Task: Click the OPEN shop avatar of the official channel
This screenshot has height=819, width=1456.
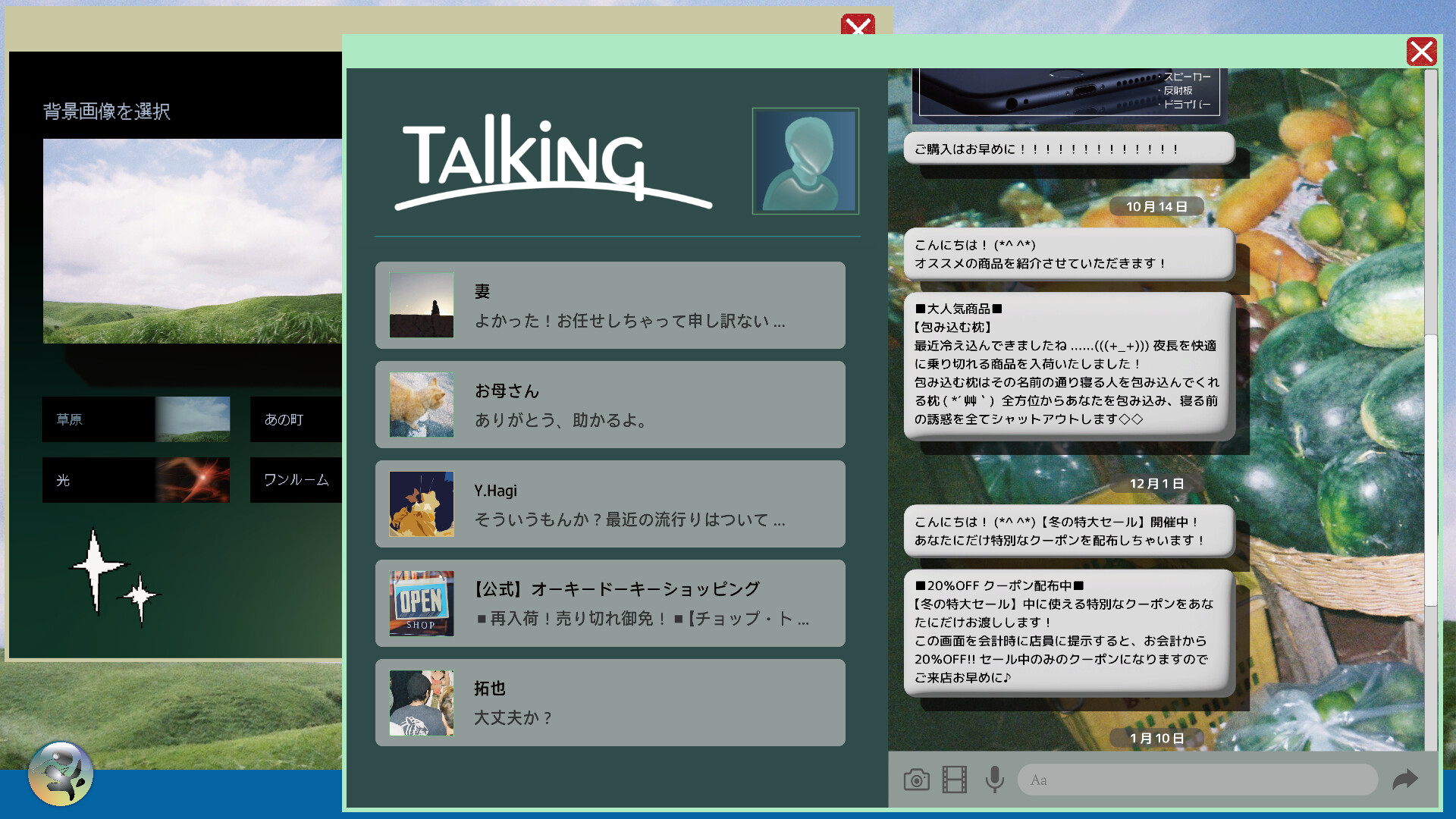Action: pyautogui.click(x=422, y=603)
